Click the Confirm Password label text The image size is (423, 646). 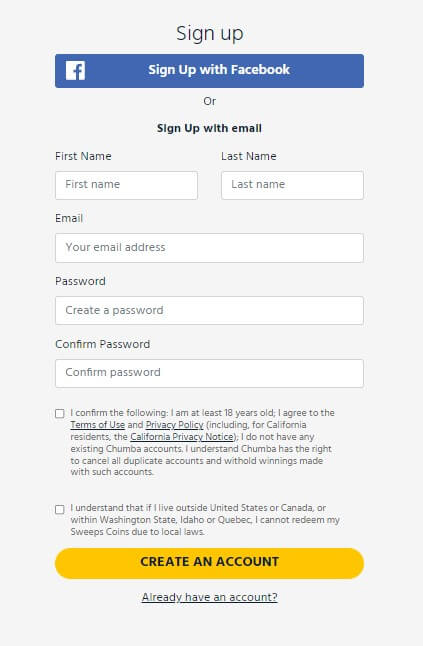[x=103, y=344]
